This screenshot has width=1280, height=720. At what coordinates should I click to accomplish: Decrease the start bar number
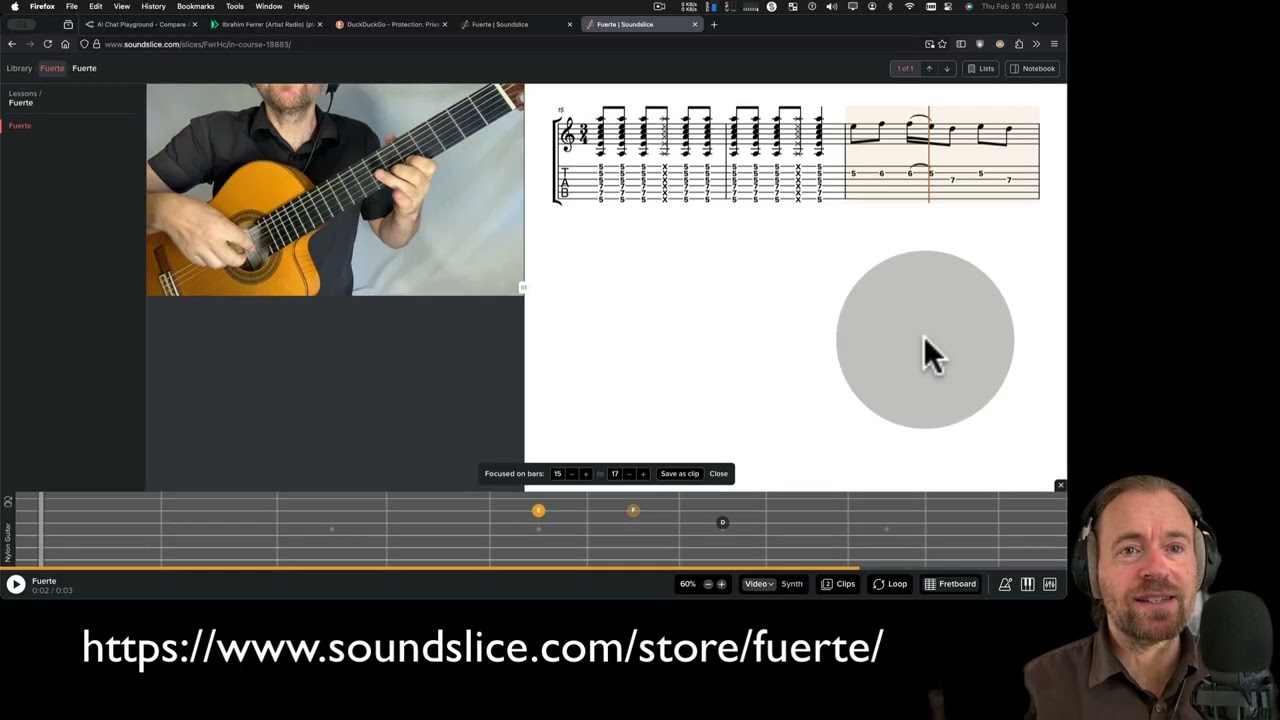coord(572,474)
